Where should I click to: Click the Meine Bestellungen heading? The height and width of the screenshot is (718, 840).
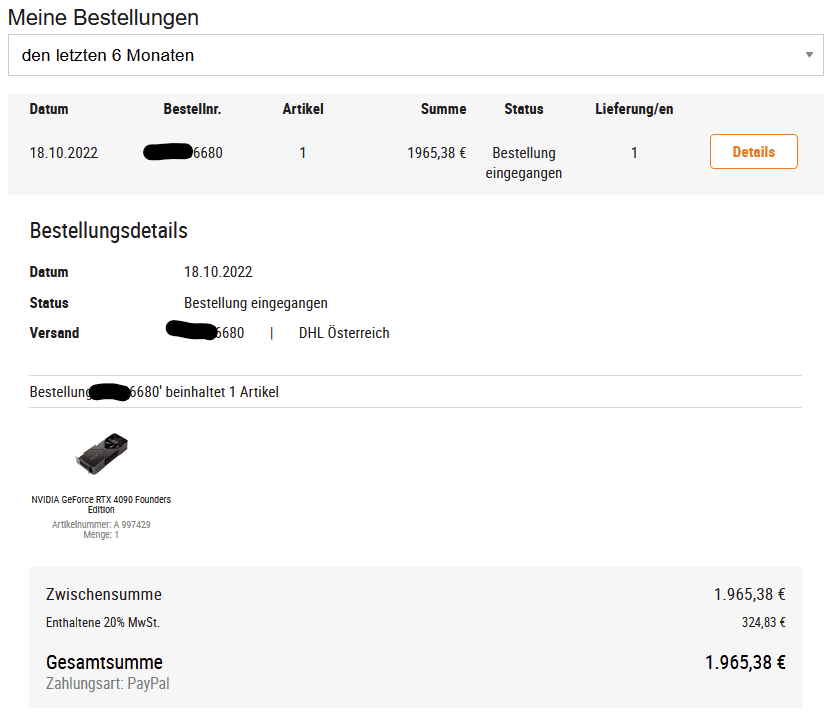[x=103, y=17]
